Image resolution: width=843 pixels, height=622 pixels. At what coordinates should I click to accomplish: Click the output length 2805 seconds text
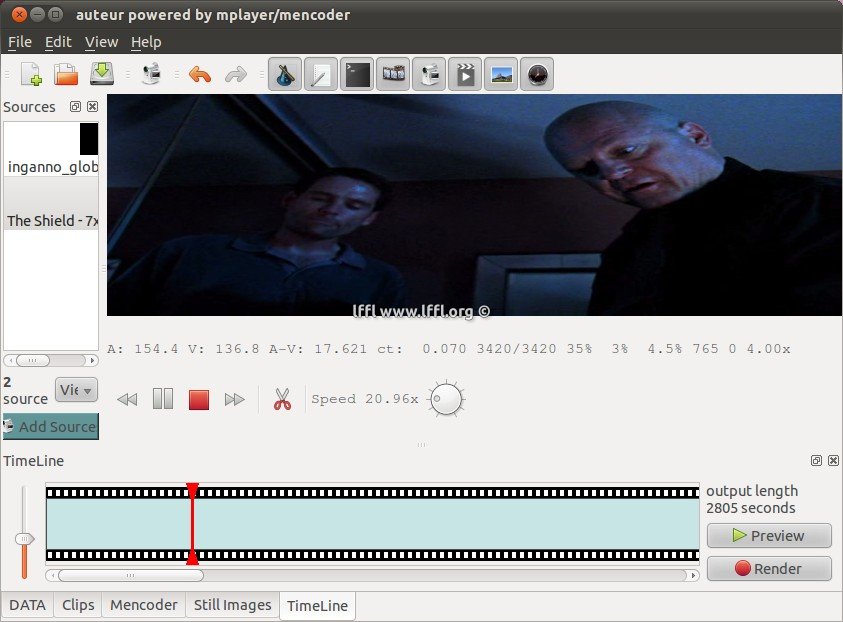[x=752, y=499]
